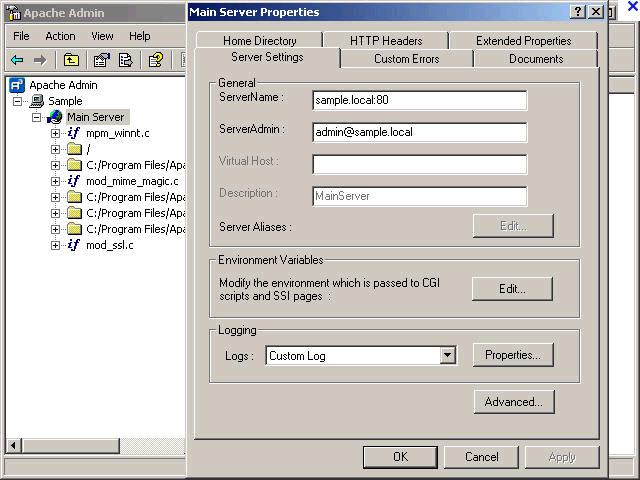Screen dimensions: 640x480
Task: Click the Description field showing MainServer
Action: coord(420,196)
